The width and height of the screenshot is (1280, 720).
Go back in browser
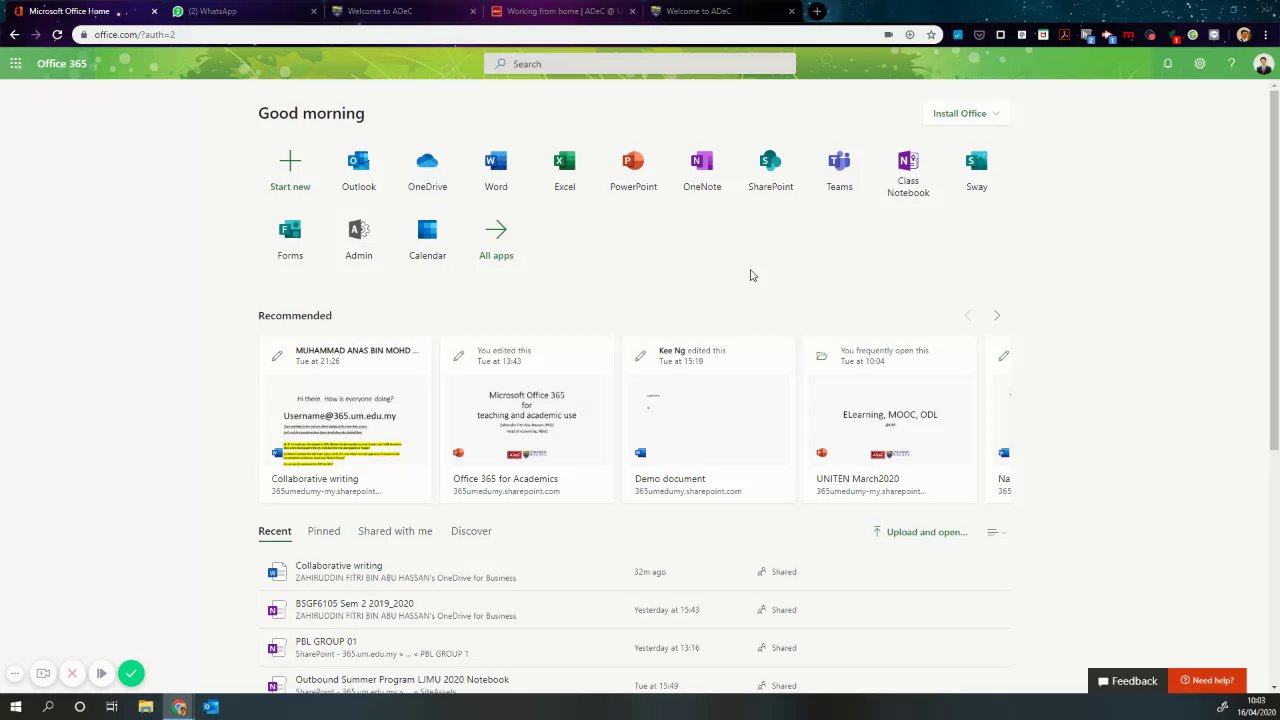[14, 34]
